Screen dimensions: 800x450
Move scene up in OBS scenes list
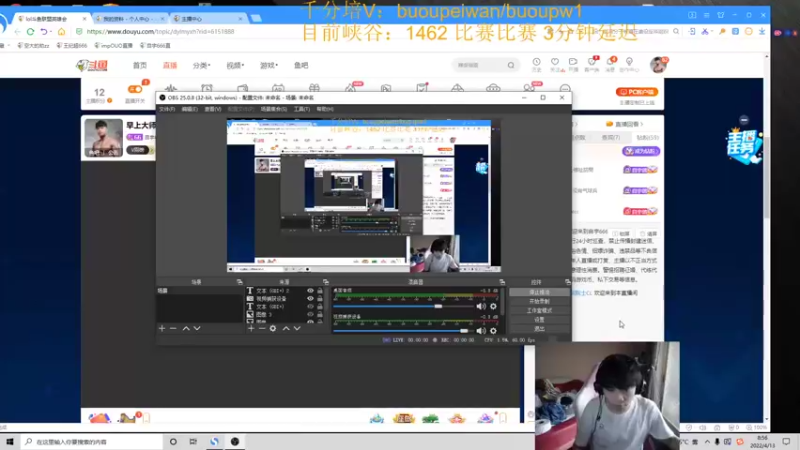pyautogui.click(x=186, y=329)
